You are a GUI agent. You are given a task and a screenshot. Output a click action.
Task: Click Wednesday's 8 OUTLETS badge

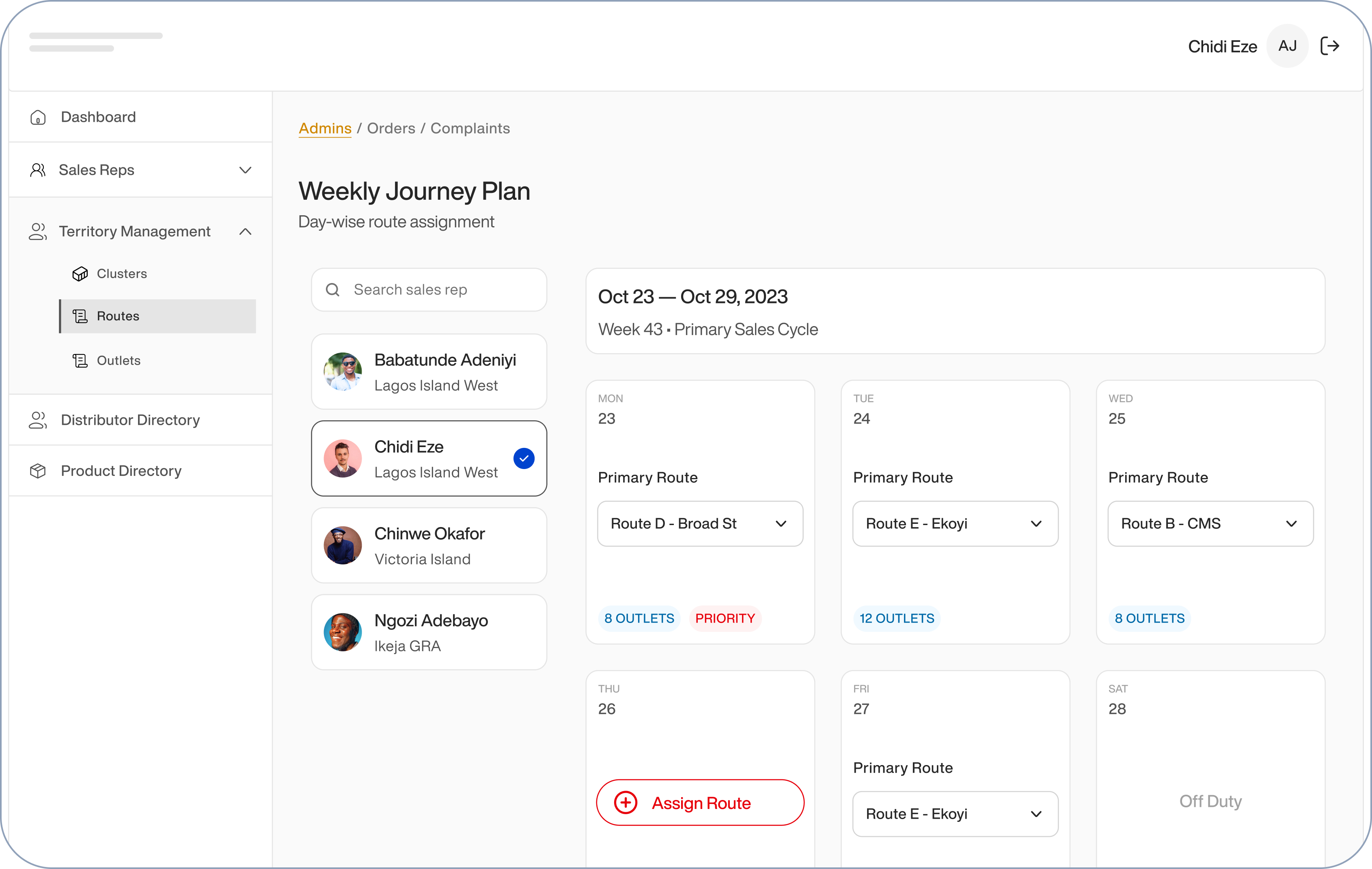(1150, 618)
